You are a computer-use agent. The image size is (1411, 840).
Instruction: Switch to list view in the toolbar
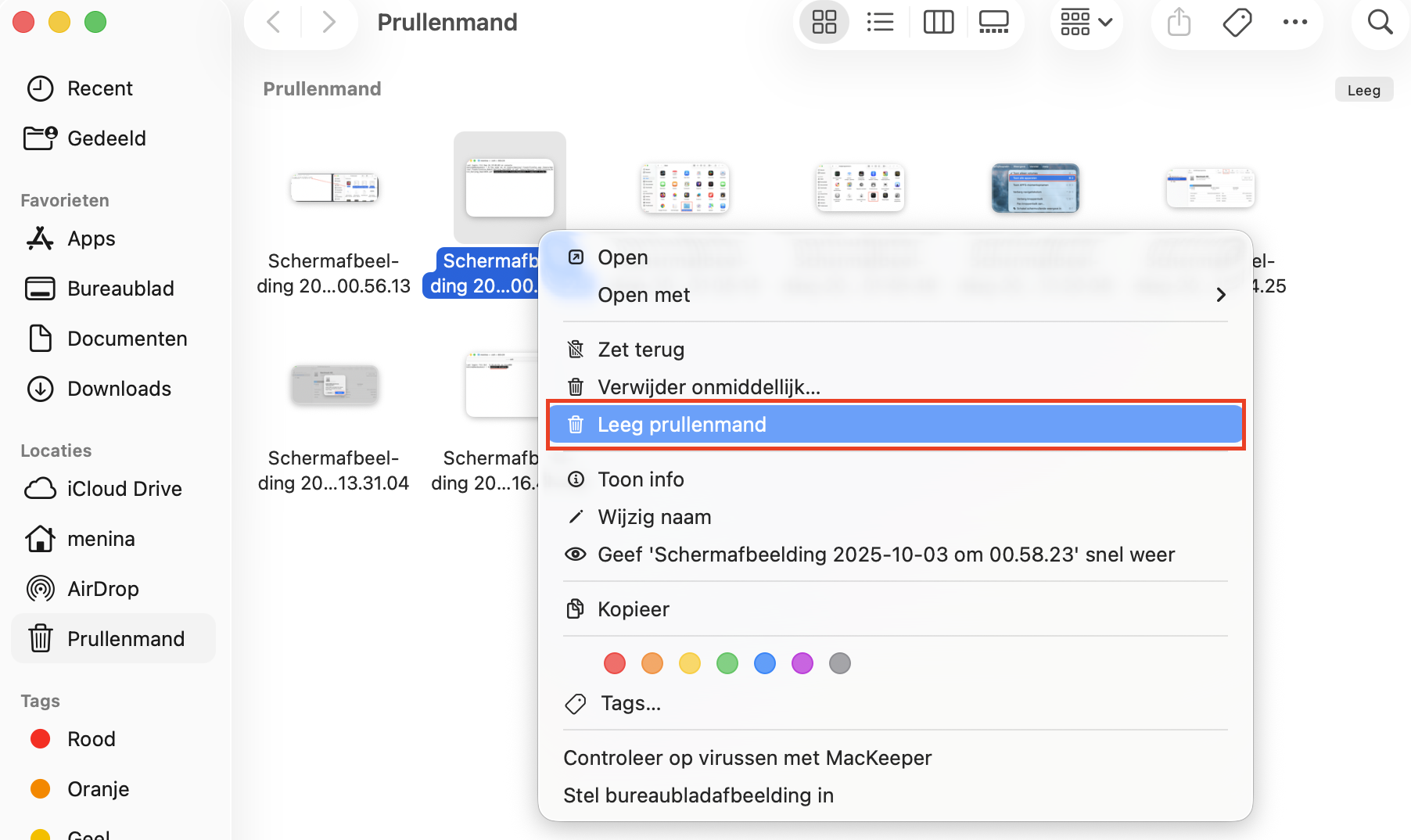coord(880,22)
